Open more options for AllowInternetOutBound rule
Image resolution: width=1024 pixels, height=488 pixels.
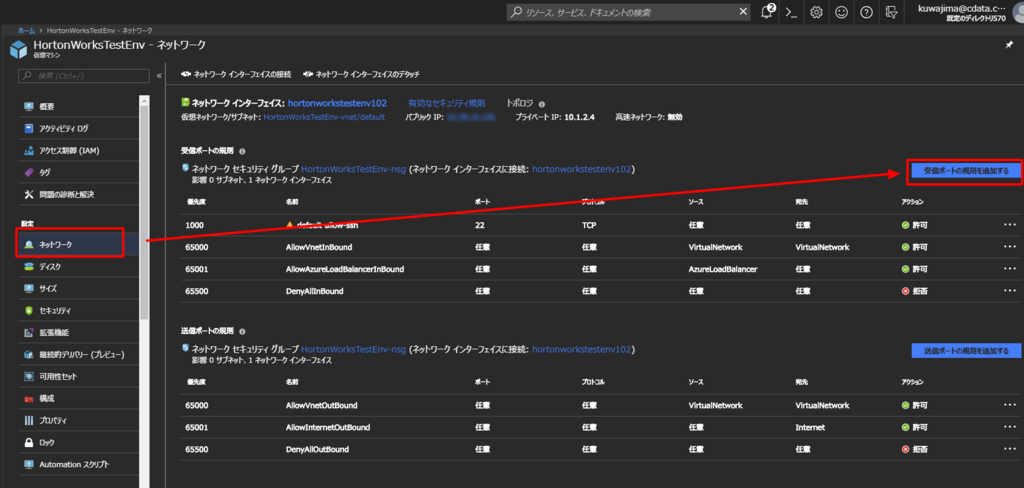click(x=1010, y=427)
